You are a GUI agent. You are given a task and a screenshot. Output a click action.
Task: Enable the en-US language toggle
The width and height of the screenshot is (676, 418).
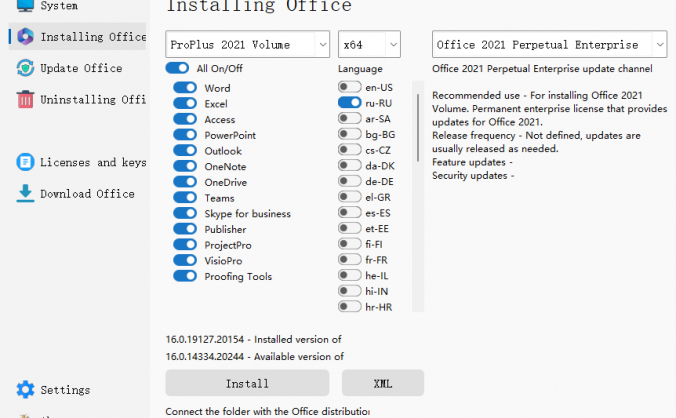(350, 87)
